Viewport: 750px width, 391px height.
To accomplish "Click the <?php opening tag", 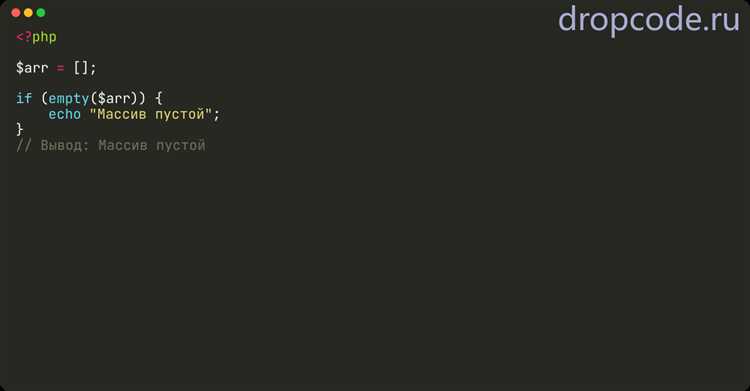I will [36, 37].
